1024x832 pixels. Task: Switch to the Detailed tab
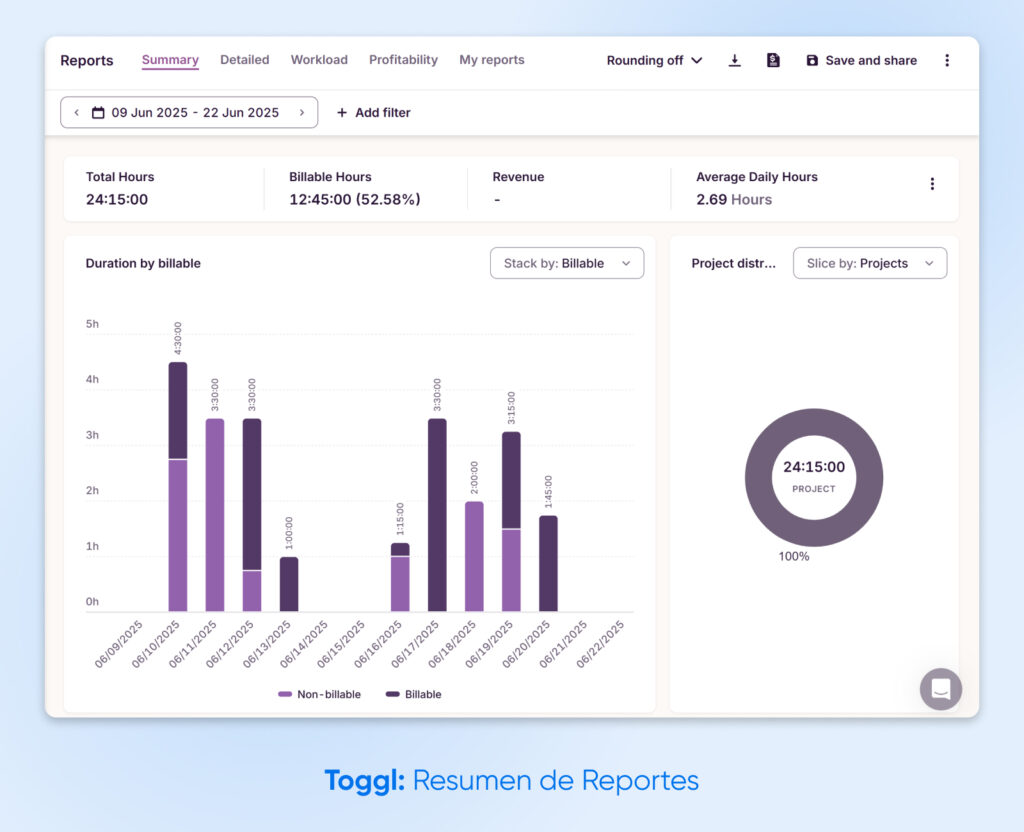[244, 60]
